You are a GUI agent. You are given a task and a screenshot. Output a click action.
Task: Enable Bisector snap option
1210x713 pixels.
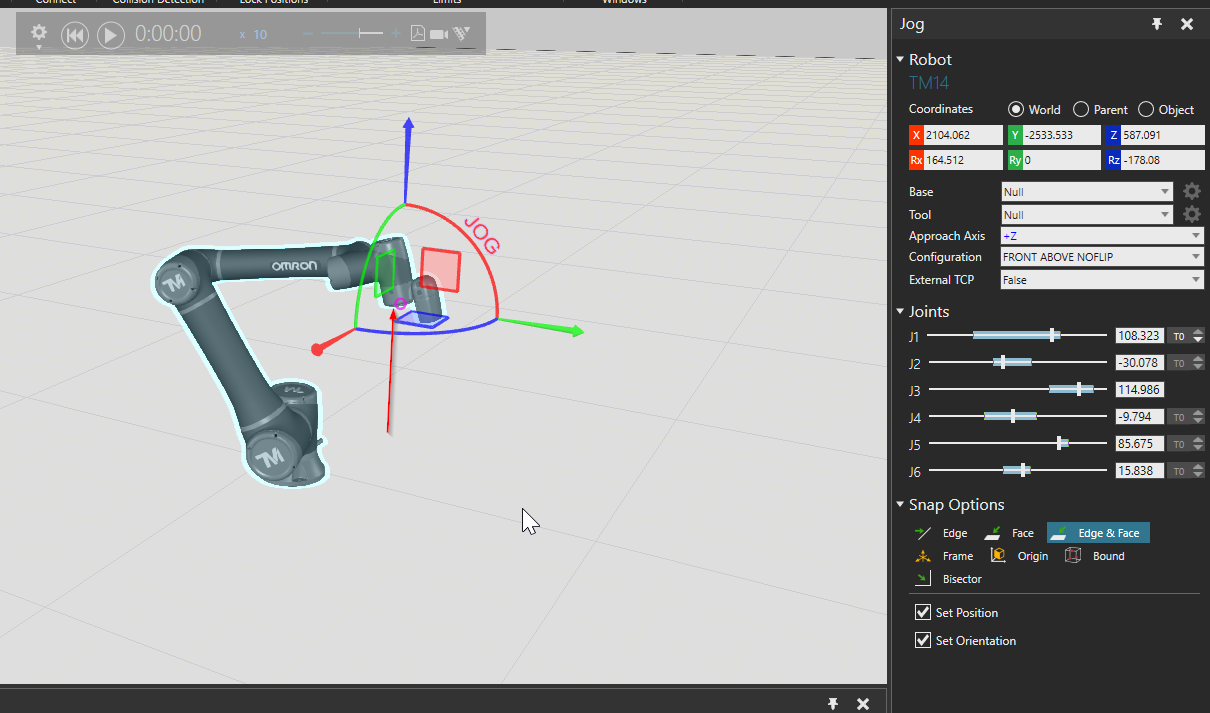point(948,579)
